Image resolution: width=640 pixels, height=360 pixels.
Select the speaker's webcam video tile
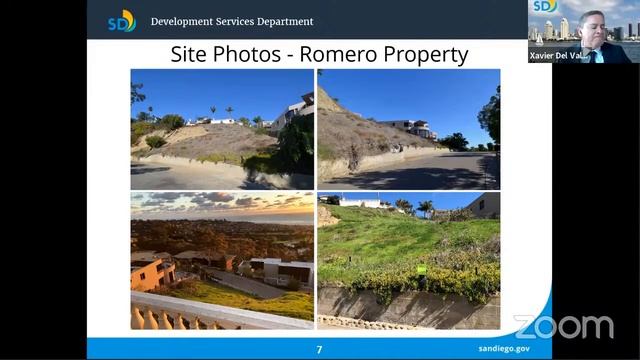(x=584, y=31)
